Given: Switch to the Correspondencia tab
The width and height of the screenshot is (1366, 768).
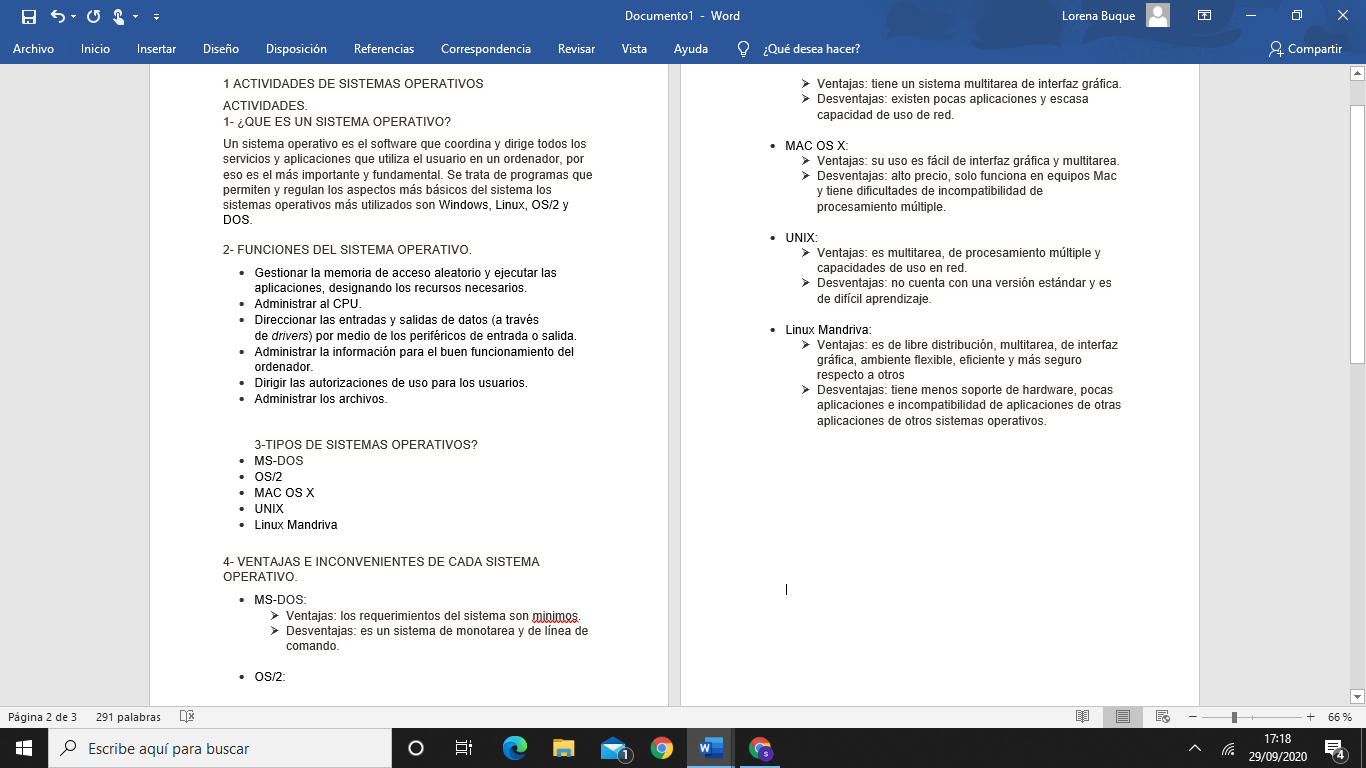Looking at the screenshot, I should [486, 49].
